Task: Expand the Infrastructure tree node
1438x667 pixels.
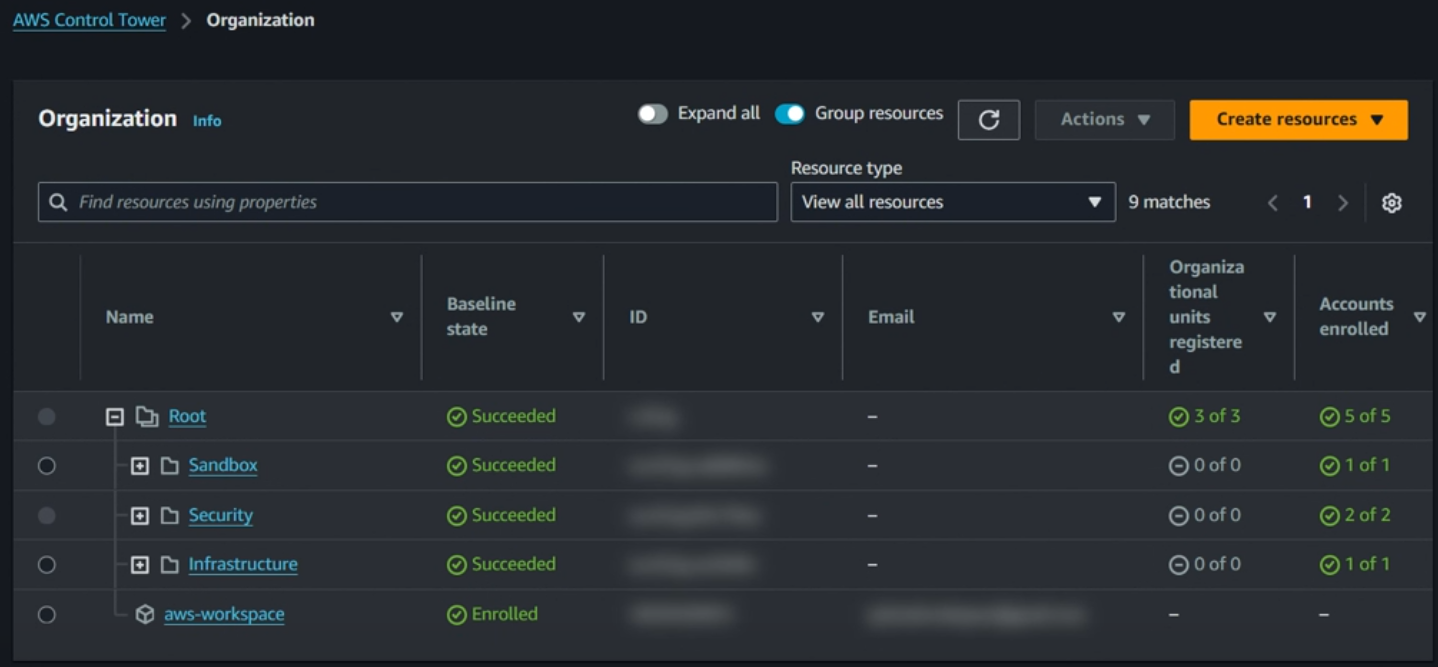Action: (140, 565)
